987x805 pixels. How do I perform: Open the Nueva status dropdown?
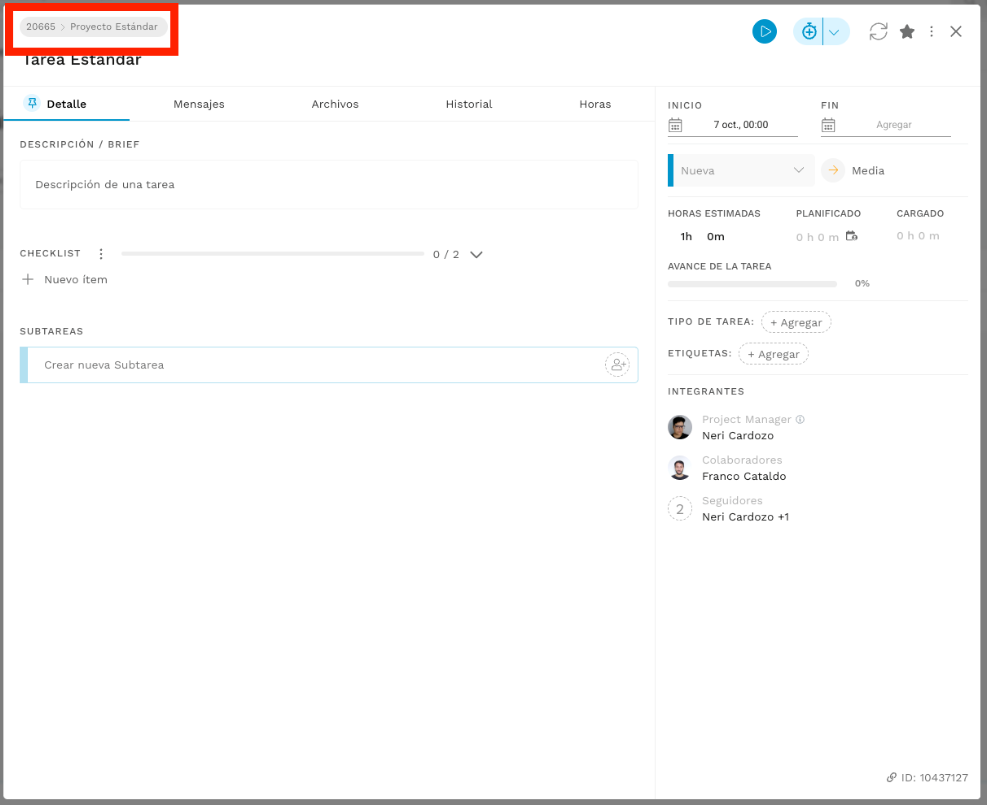click(741, 171)
